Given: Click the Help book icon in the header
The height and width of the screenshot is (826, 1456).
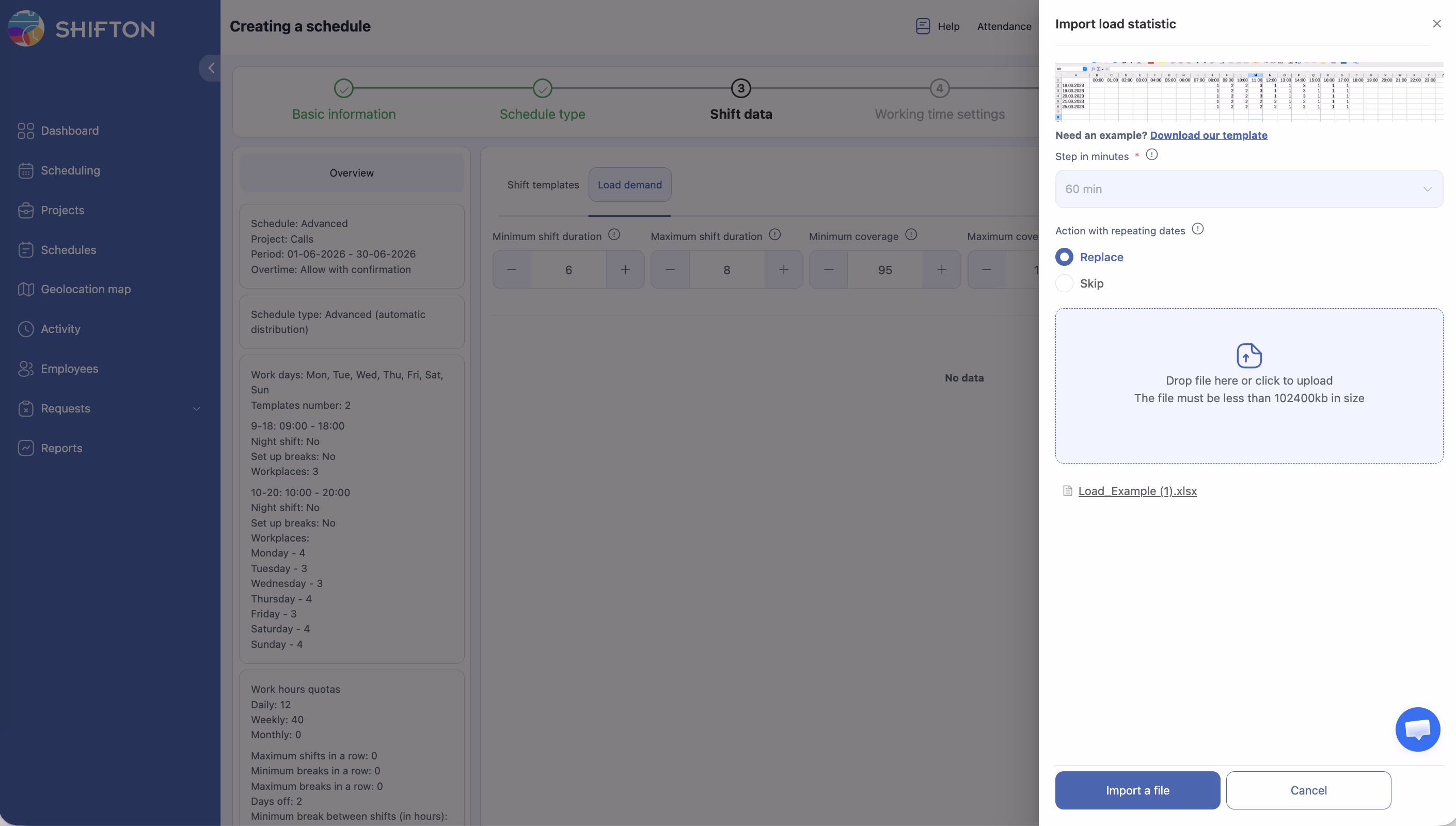Looking at the screenshot, I should click(x=923, y=26).
